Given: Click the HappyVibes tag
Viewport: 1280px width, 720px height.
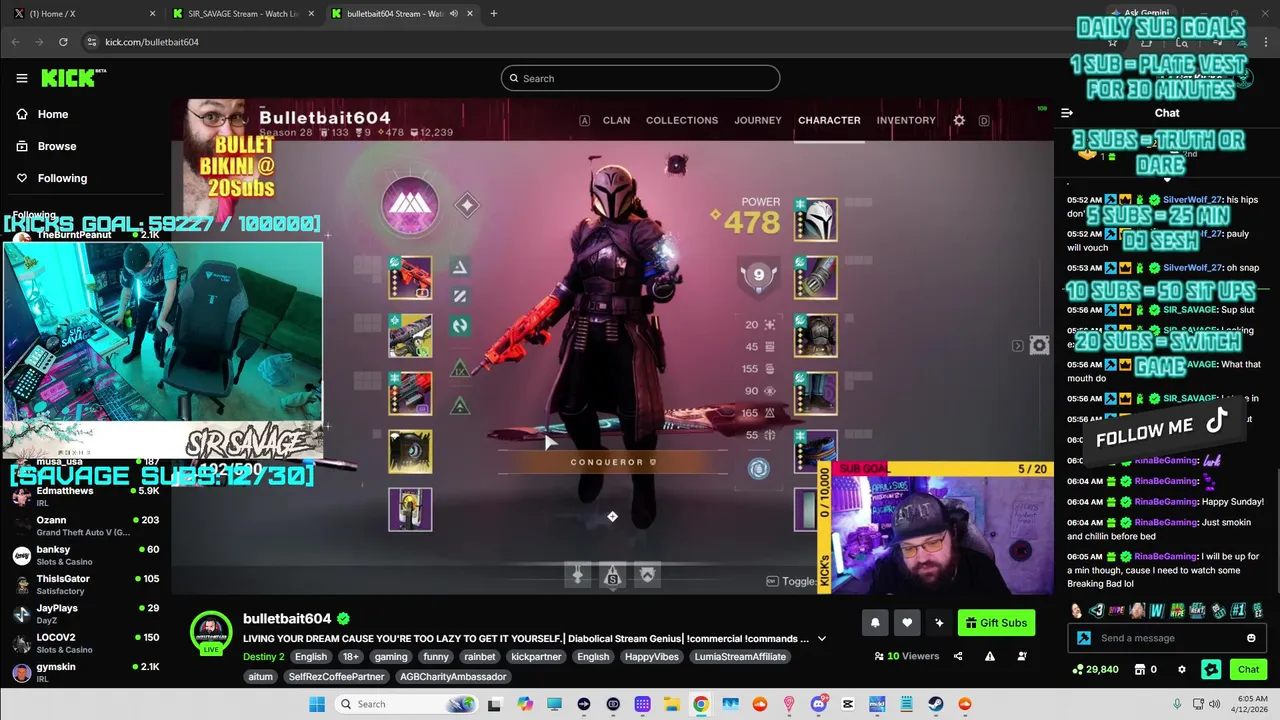Looking at the screenshot, I should tap(650, 656).
